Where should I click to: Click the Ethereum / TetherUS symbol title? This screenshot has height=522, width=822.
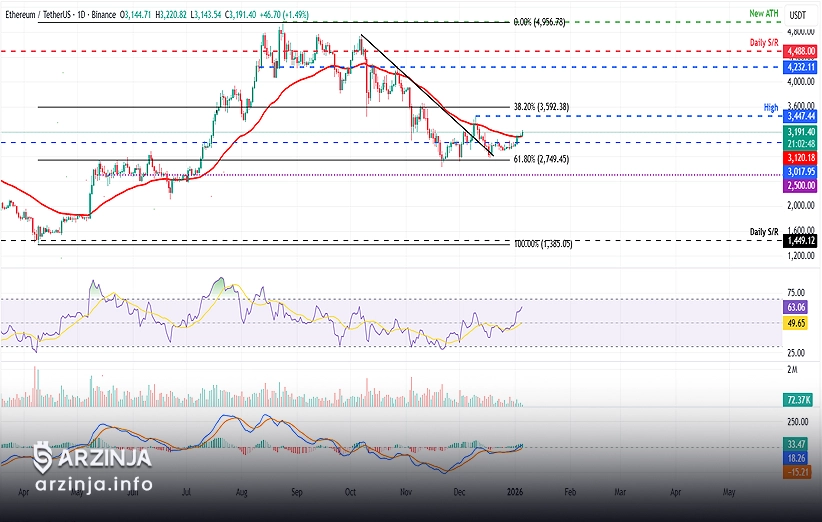click(40, 15)
